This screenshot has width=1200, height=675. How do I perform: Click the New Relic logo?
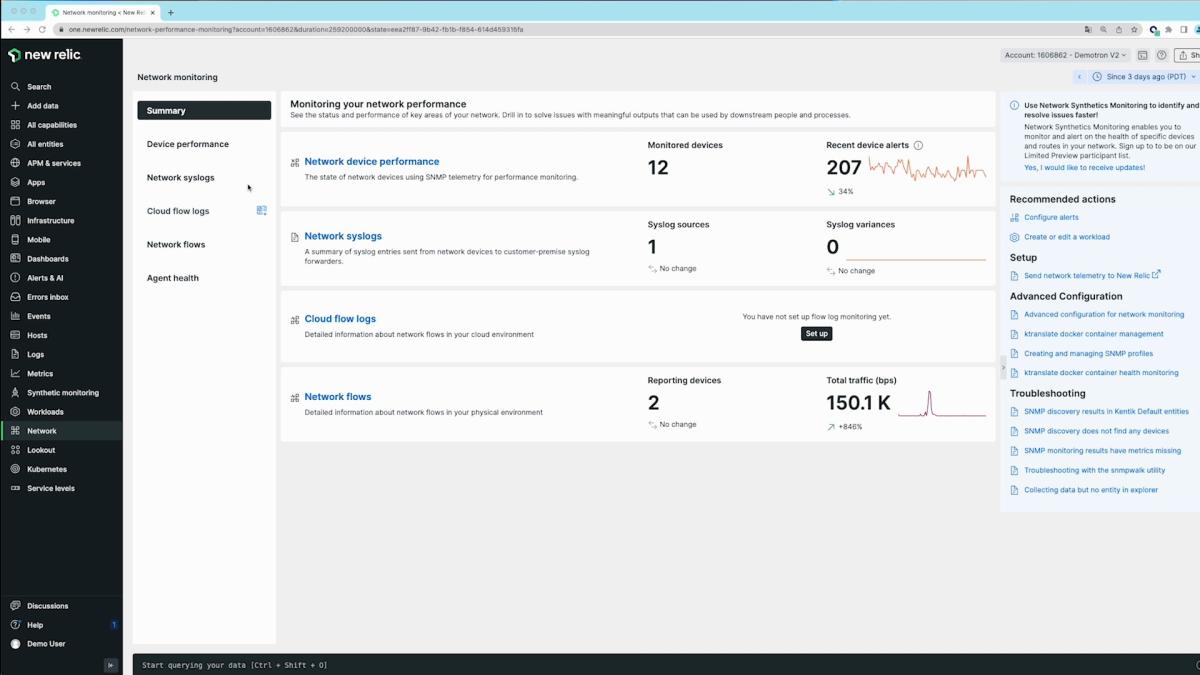(45, 55)
